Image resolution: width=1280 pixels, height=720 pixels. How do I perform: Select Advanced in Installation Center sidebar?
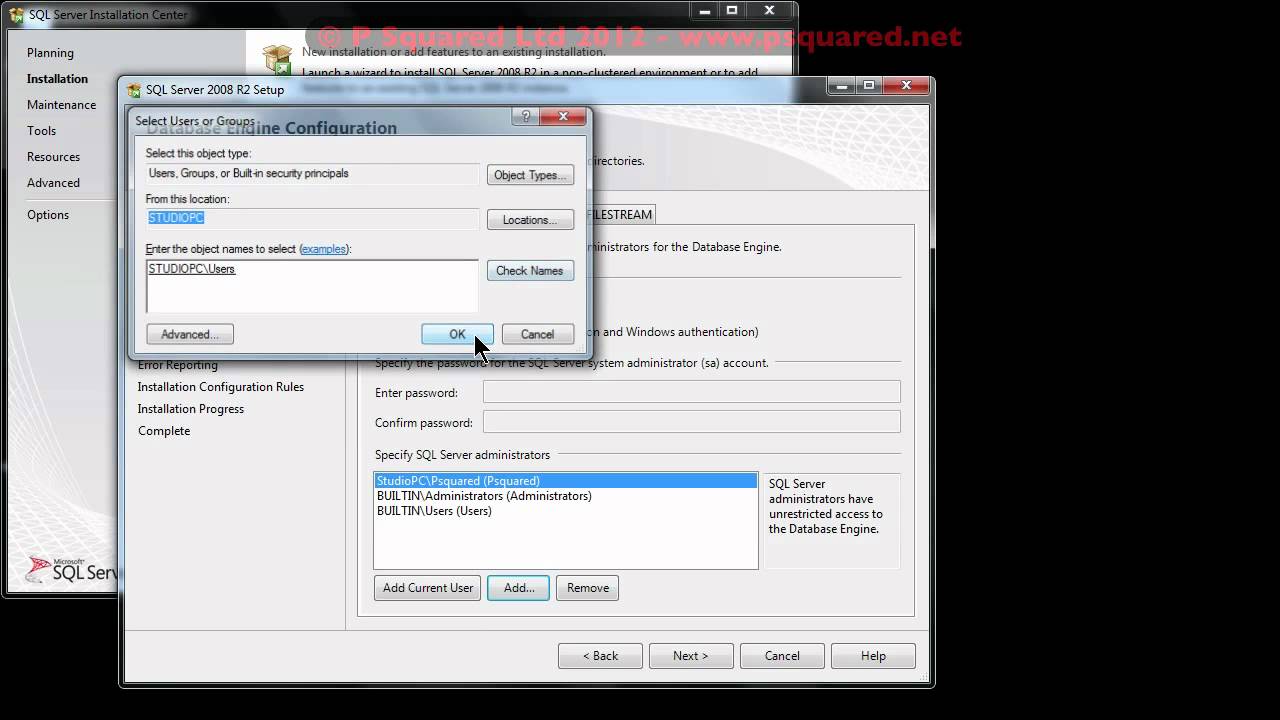53,183
